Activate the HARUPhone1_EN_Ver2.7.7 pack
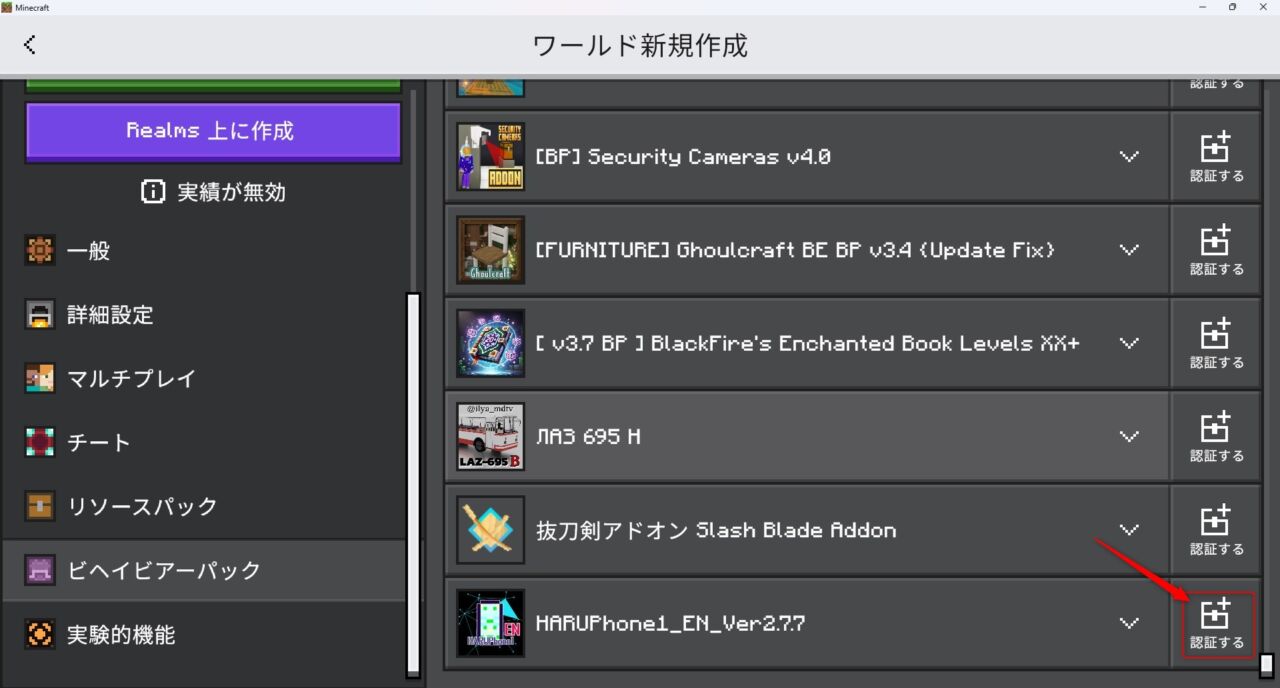 pos(1216,623)
